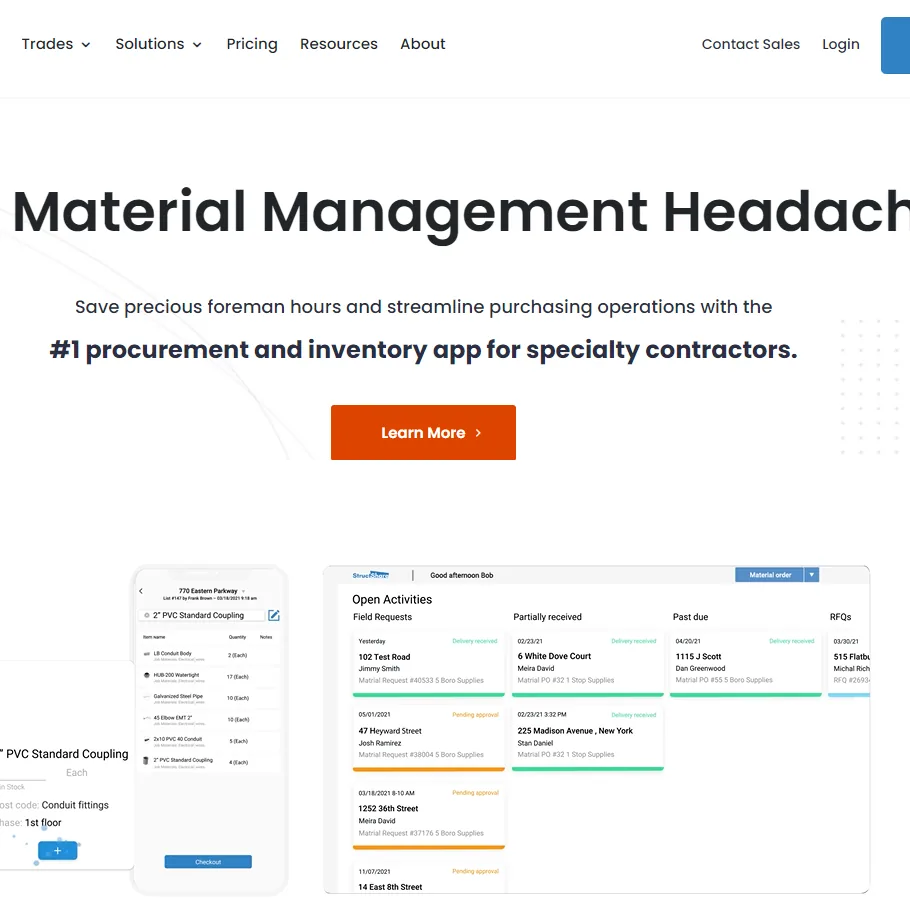Screen dimensions: 910x910
Task: Select the Galvanized Steel Pipe row
Action: click(208, 698)
